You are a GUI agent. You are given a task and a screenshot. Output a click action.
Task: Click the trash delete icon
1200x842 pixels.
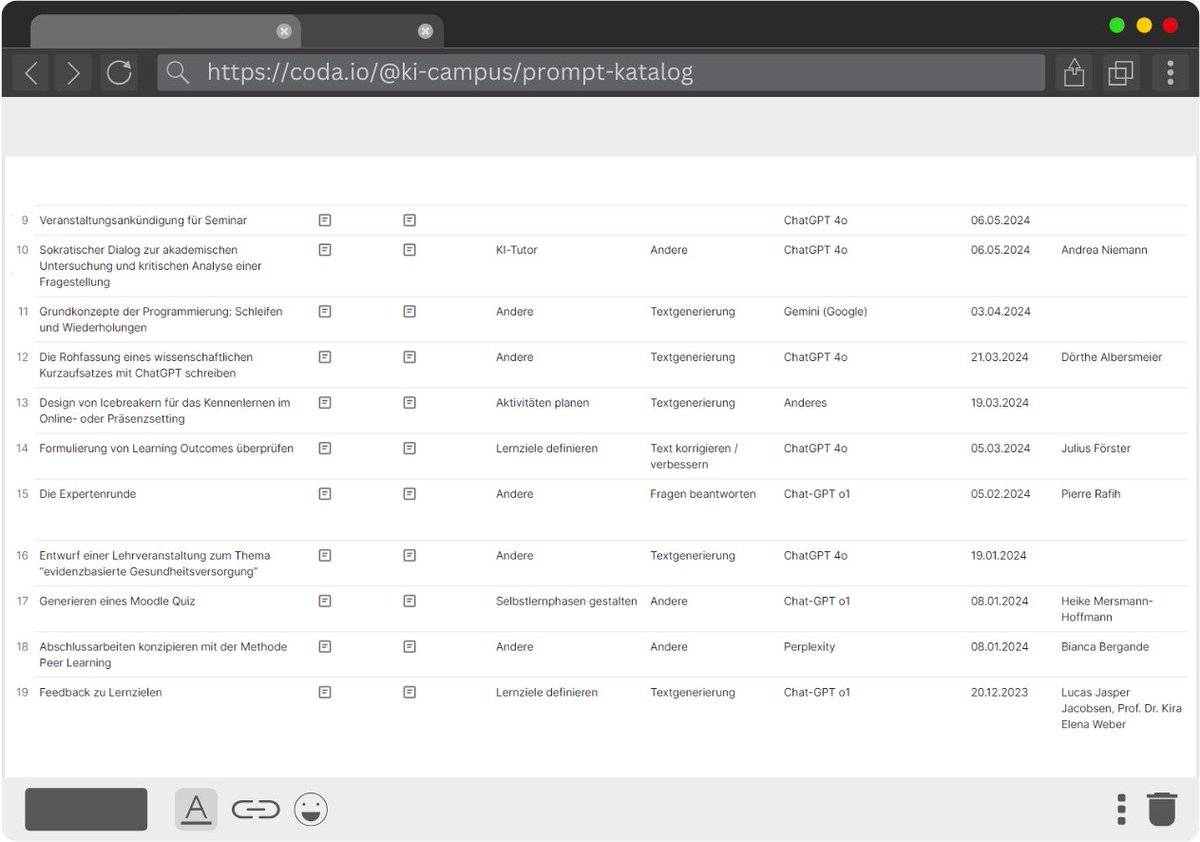pyautogui.click(x=1162, y=808)
